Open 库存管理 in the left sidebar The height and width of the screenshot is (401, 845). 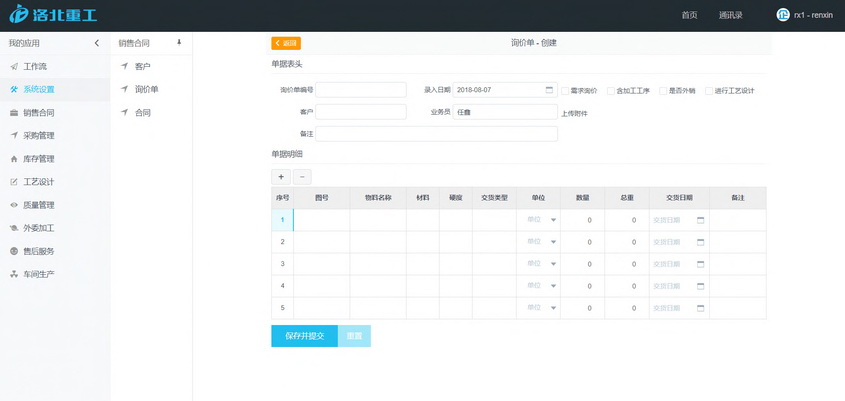coord(39,159)
